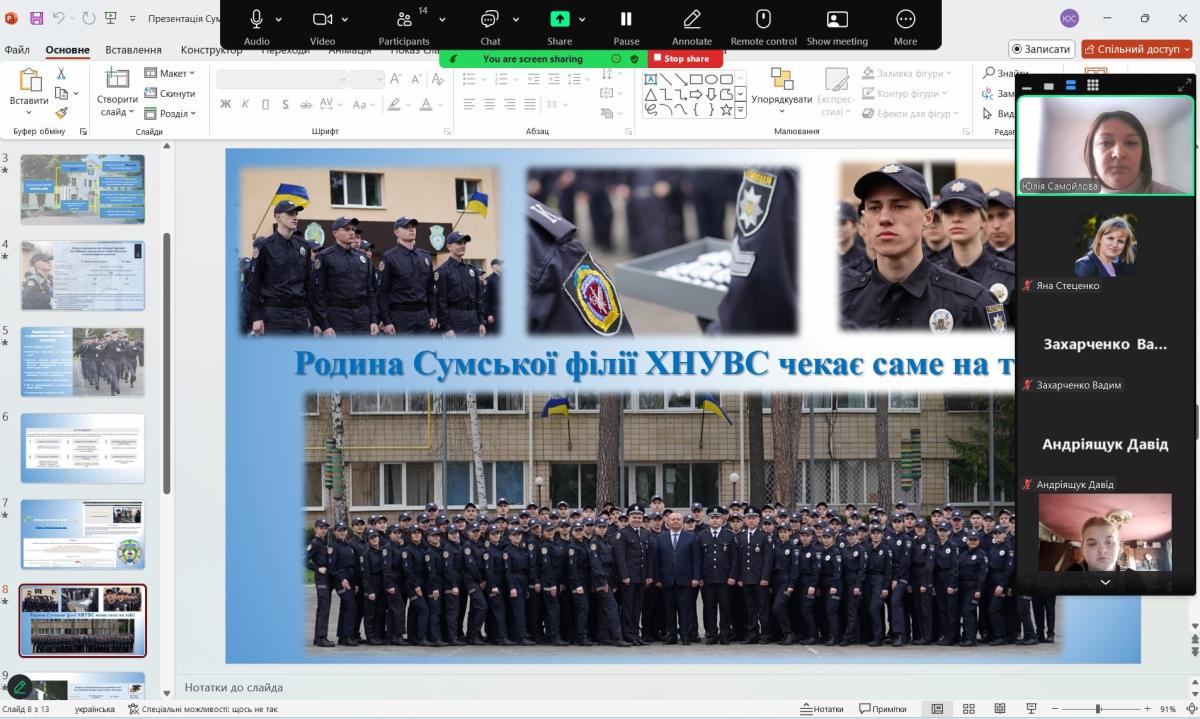The height and width of the screenshot is (719, 1200).
Task: Click the green Share icon in Zoom toolbar
Action: click(x=560, y=19)
